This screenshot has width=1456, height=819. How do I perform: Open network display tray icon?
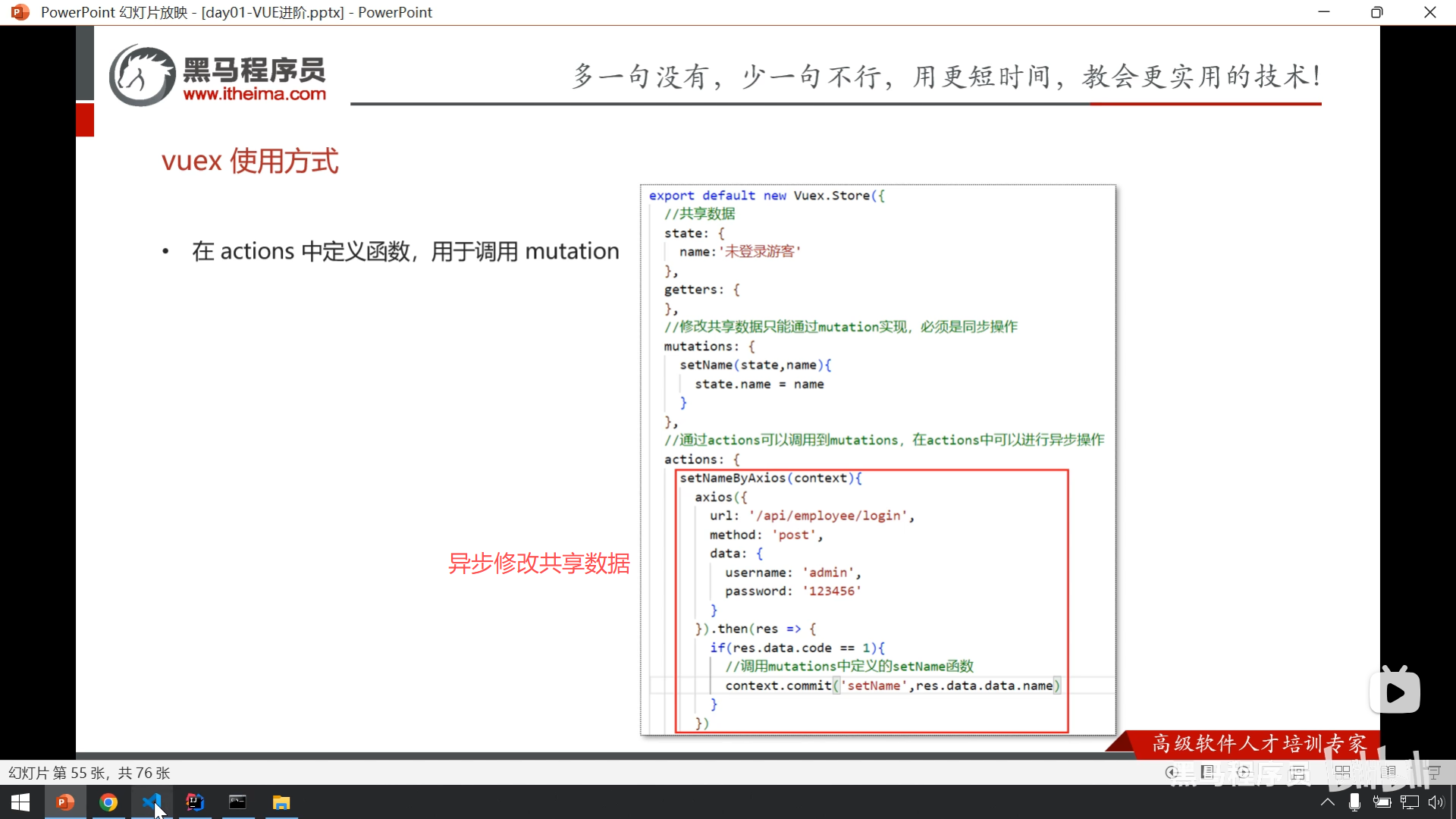[1409, 802]
